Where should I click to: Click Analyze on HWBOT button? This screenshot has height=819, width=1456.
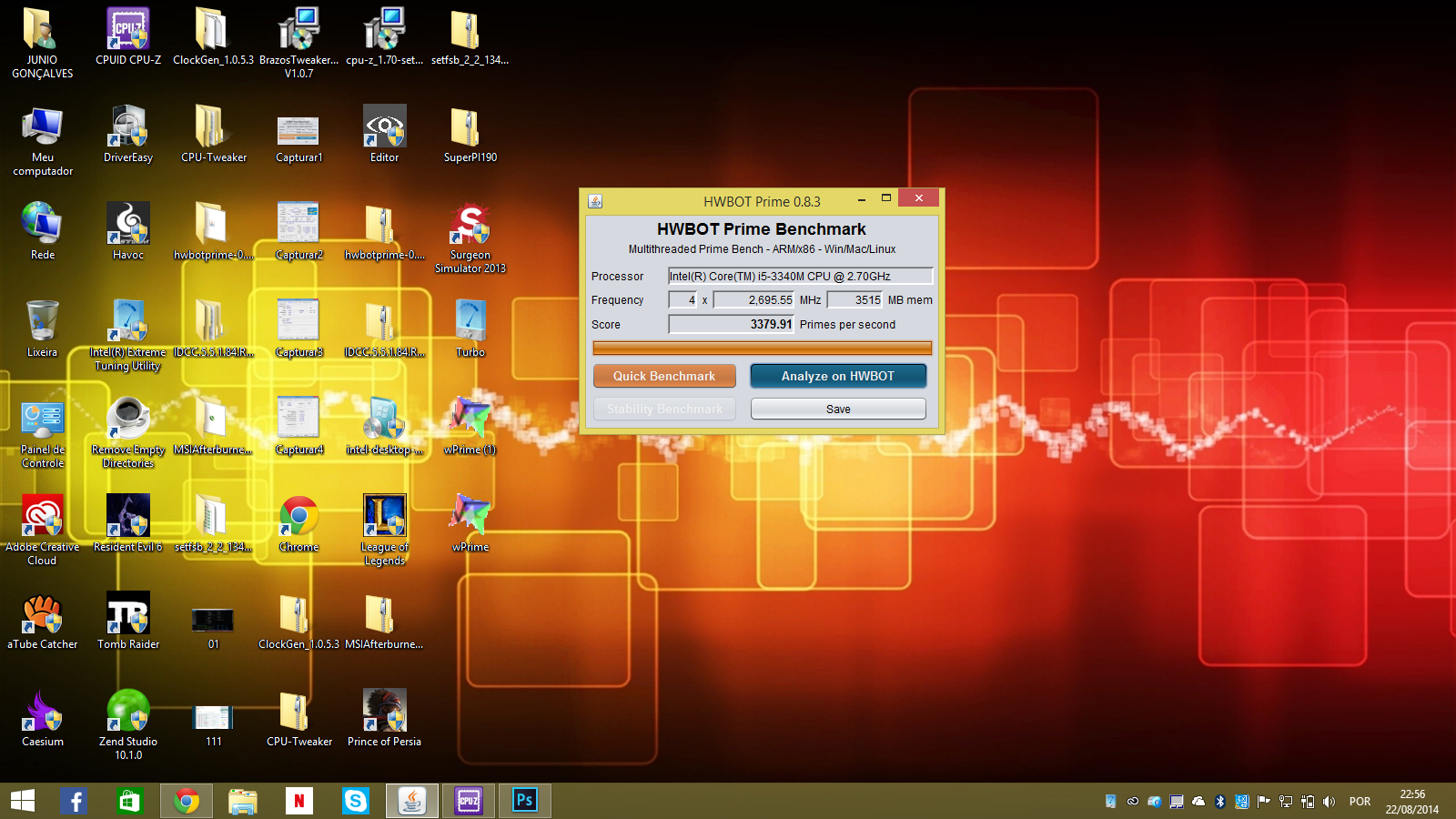point(838,376)
